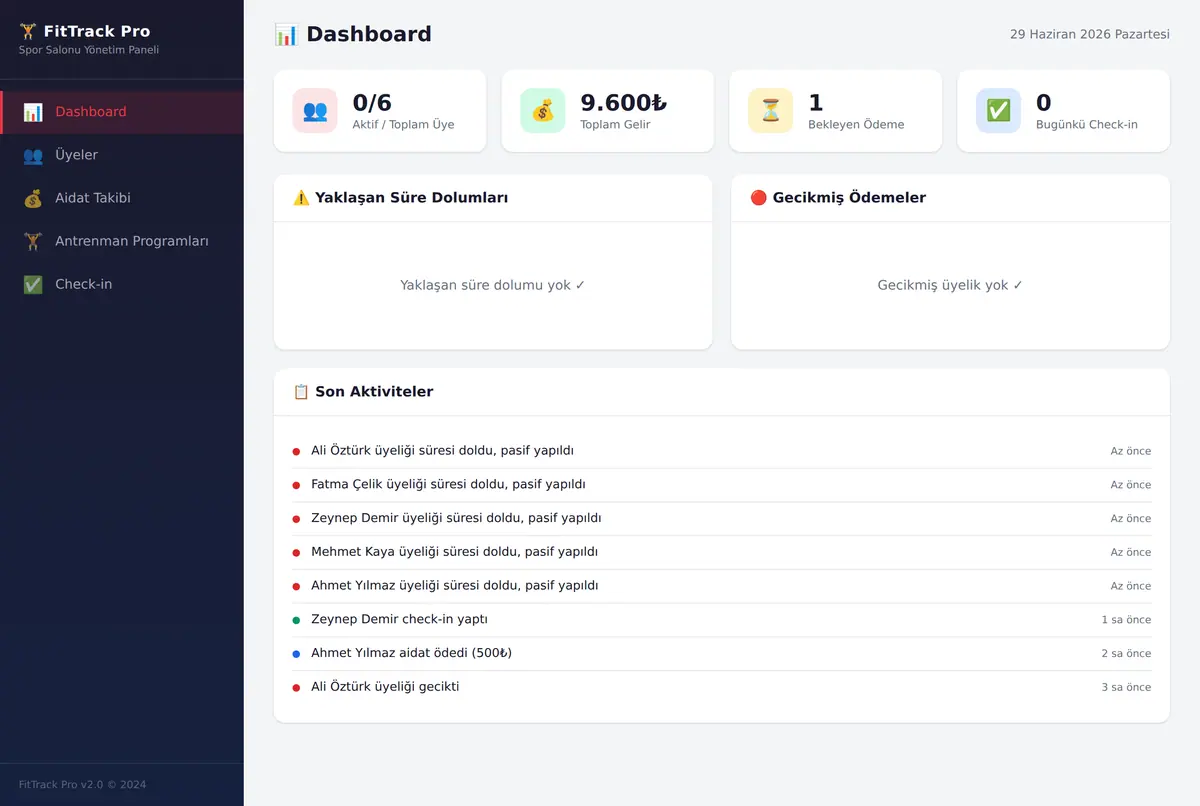
Task: Select 'Fatma Çelik üyeliği süresi doldu' activity
Action: (x=721, y=485)
